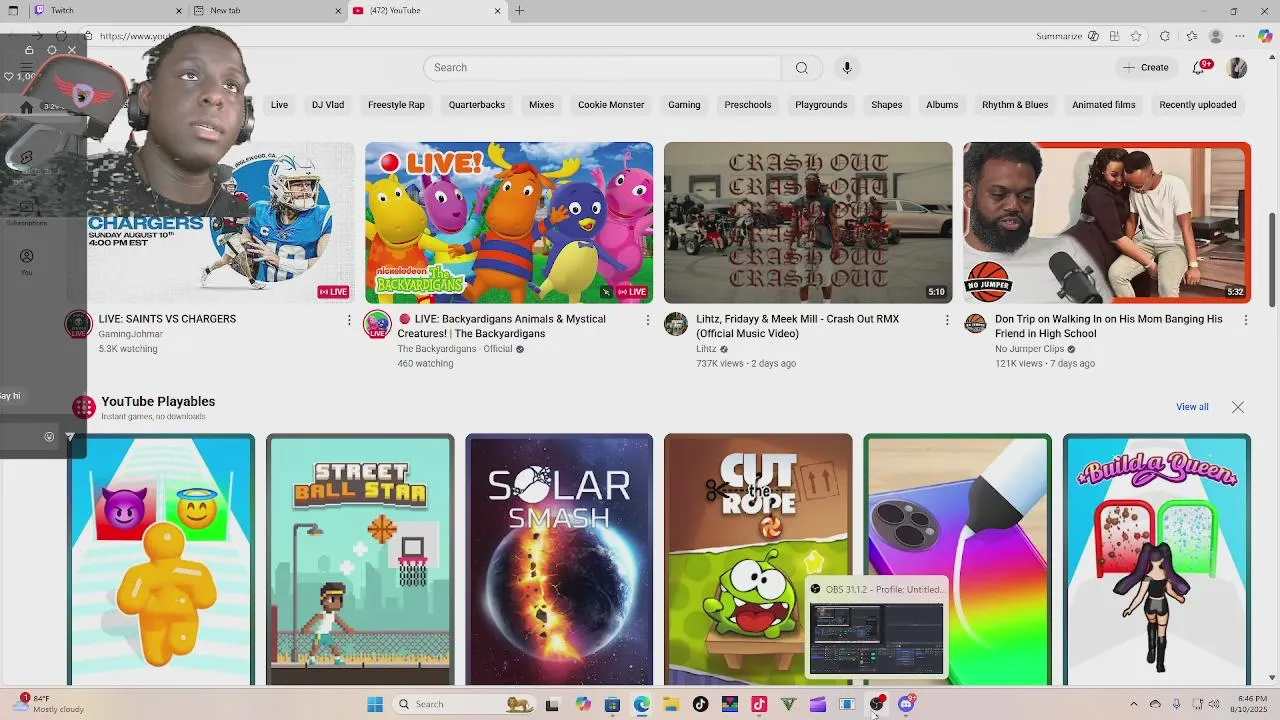Click the Create video button
This screenshot has height=720, width=1280.
[1145, 68]
